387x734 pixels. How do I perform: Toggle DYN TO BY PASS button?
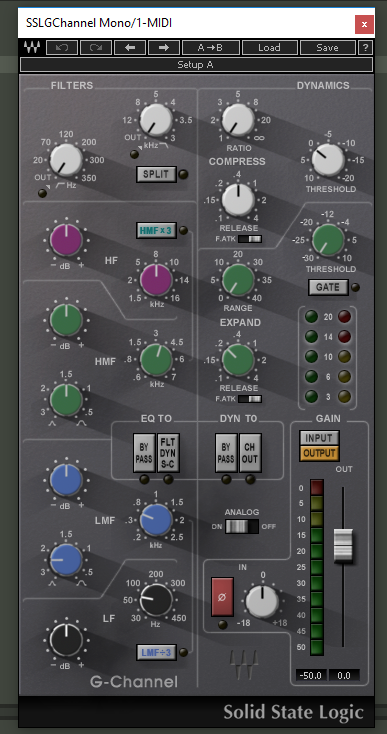[226, 453]
